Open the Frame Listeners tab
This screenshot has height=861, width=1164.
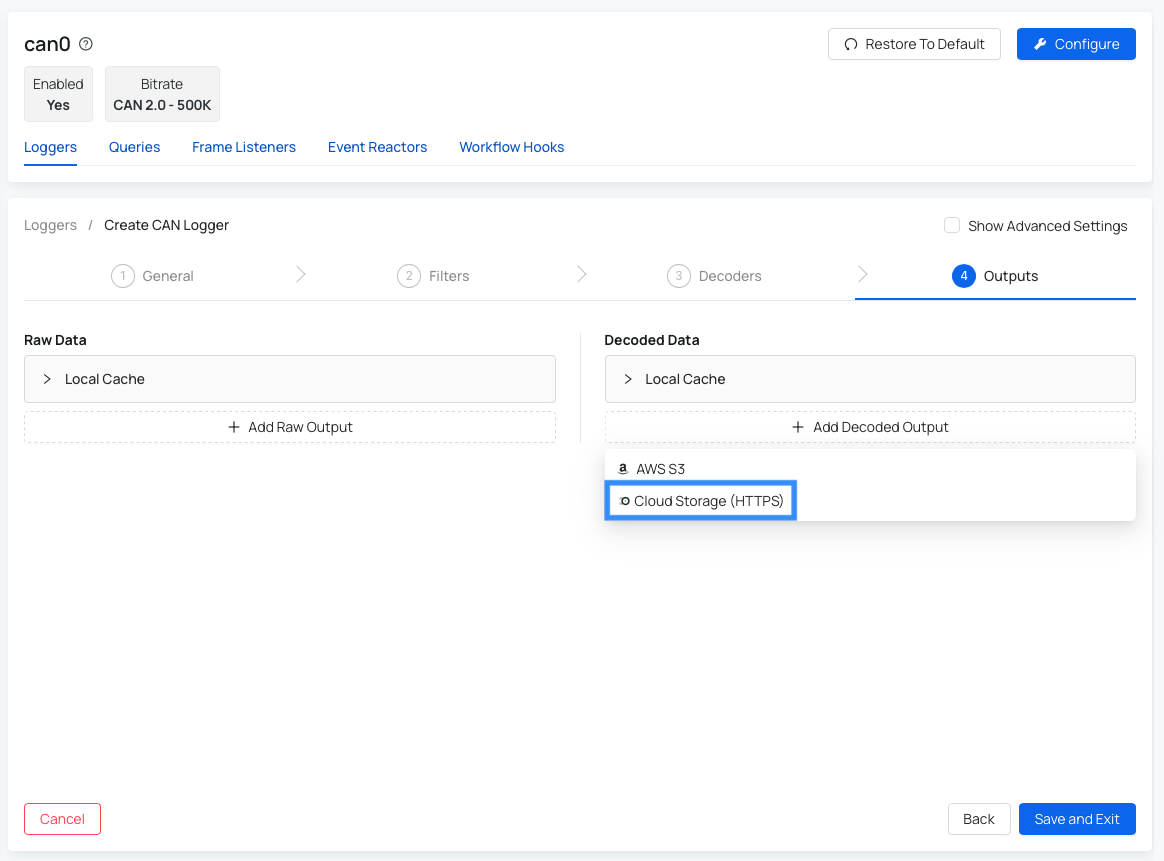coord(243,147)
